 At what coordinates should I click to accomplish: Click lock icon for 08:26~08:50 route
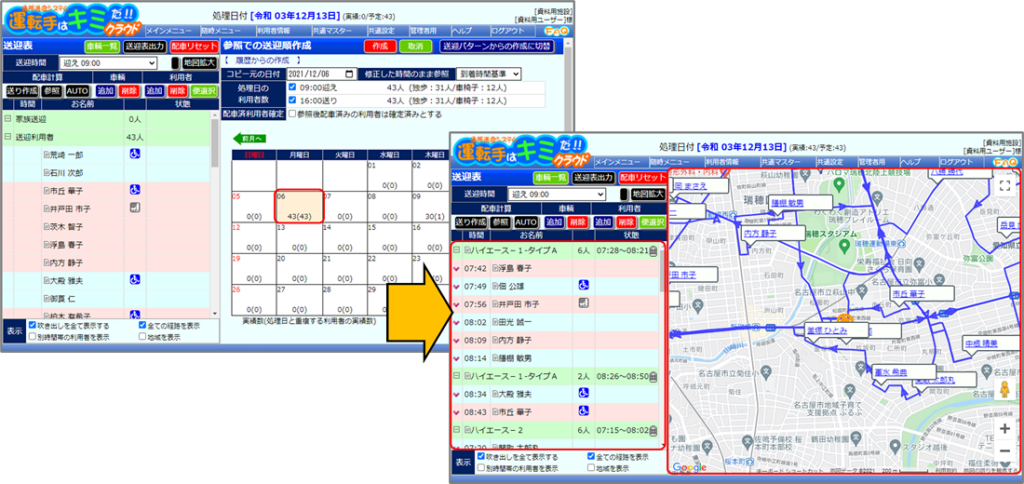[654, 376]
